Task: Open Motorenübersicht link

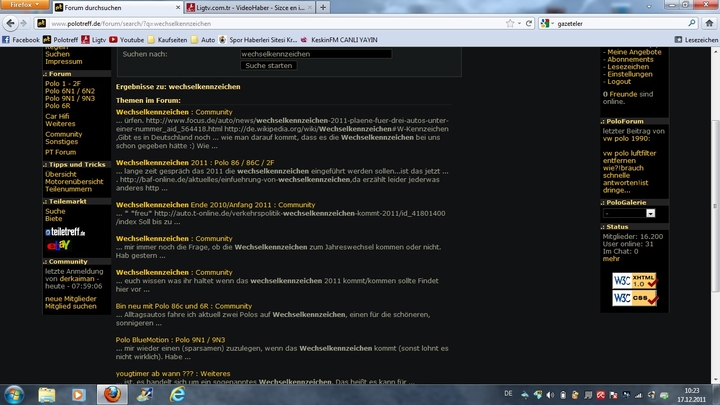Action: [74, 182]
